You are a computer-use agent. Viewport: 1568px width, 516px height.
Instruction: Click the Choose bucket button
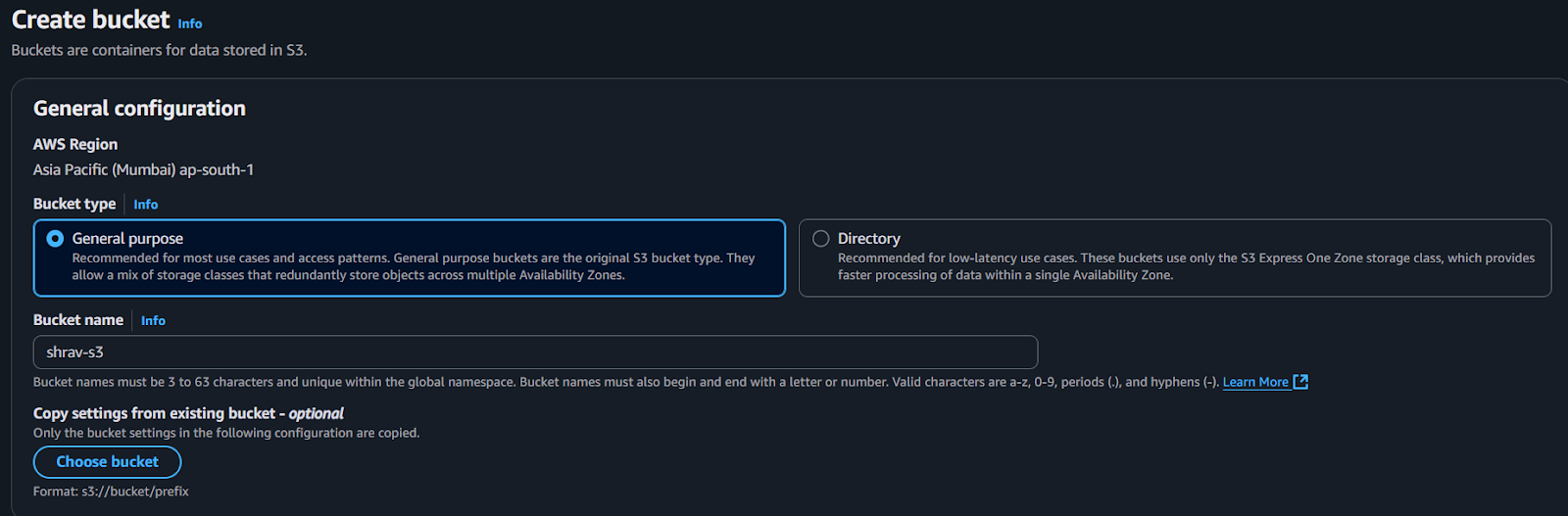coord(107,462)
